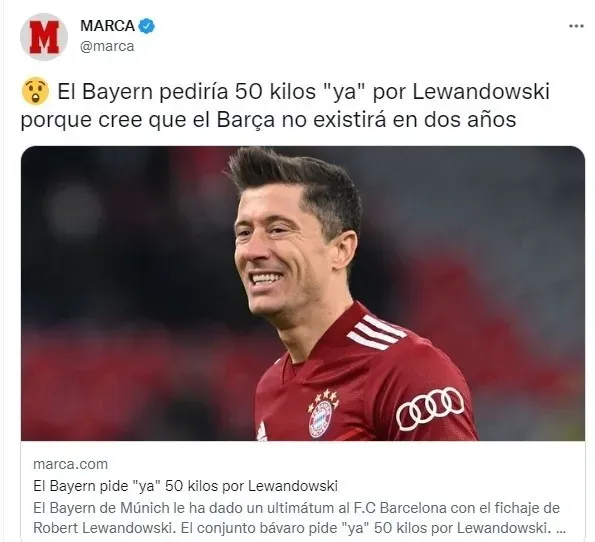Click the MARCA account name
The image size is (595, 542).
107,26
